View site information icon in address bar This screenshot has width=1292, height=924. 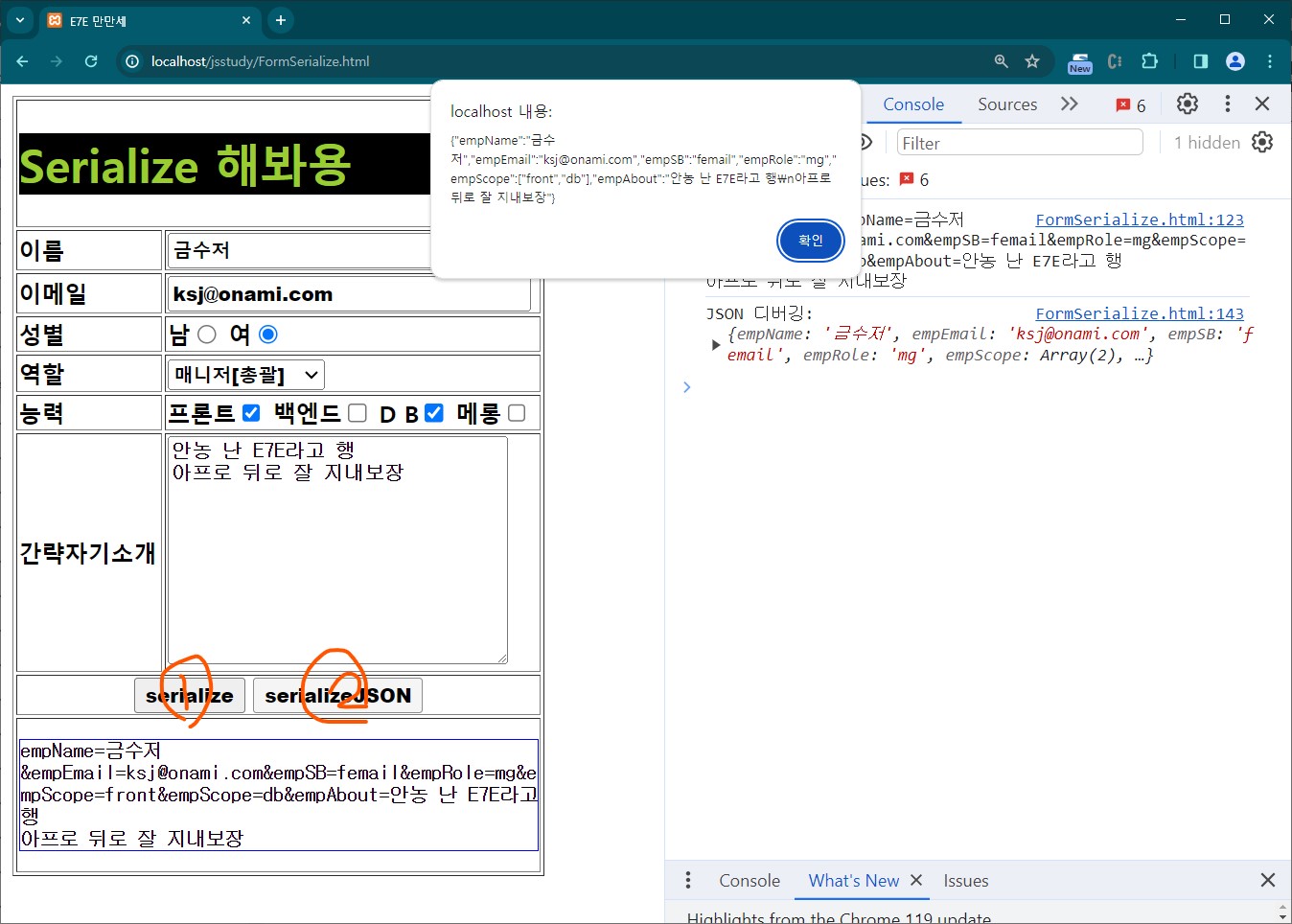[132, 61]
